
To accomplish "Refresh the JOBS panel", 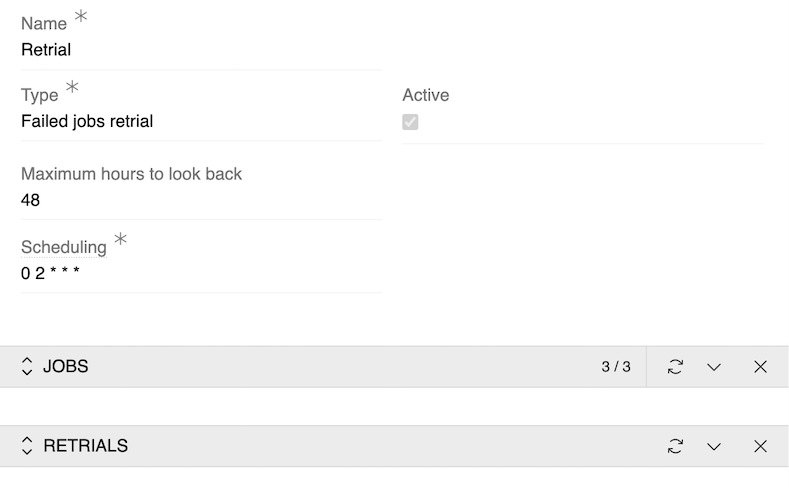I will [675, 367].
